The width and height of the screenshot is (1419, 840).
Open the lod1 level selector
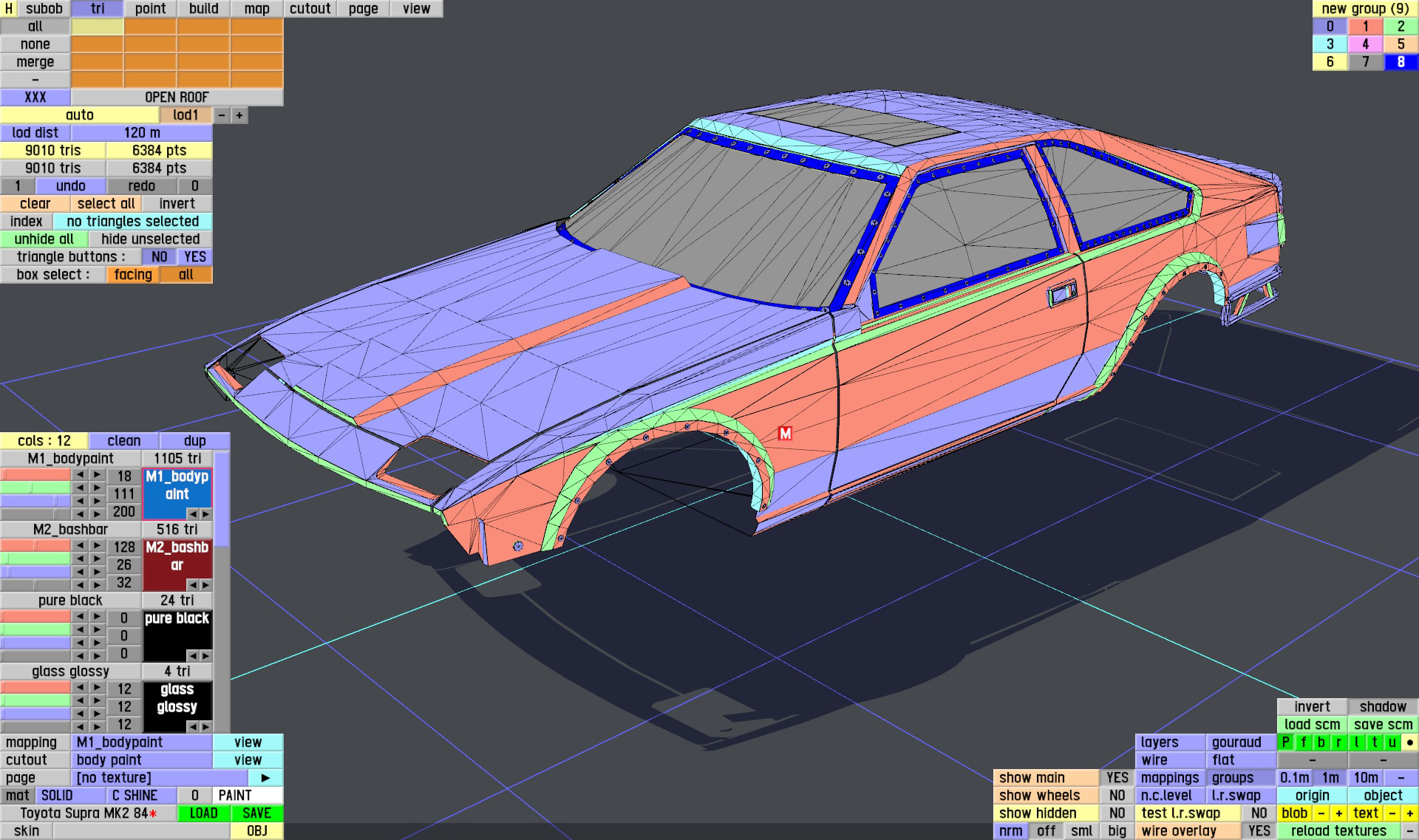186,115
